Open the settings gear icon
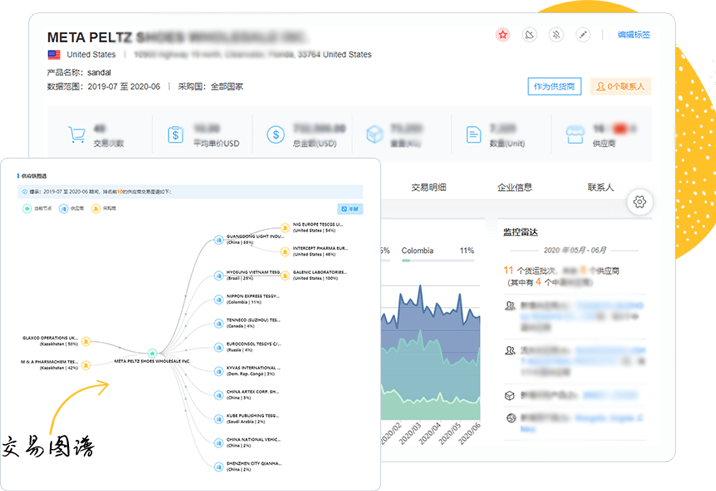716x491 pixels. (640, 202)
